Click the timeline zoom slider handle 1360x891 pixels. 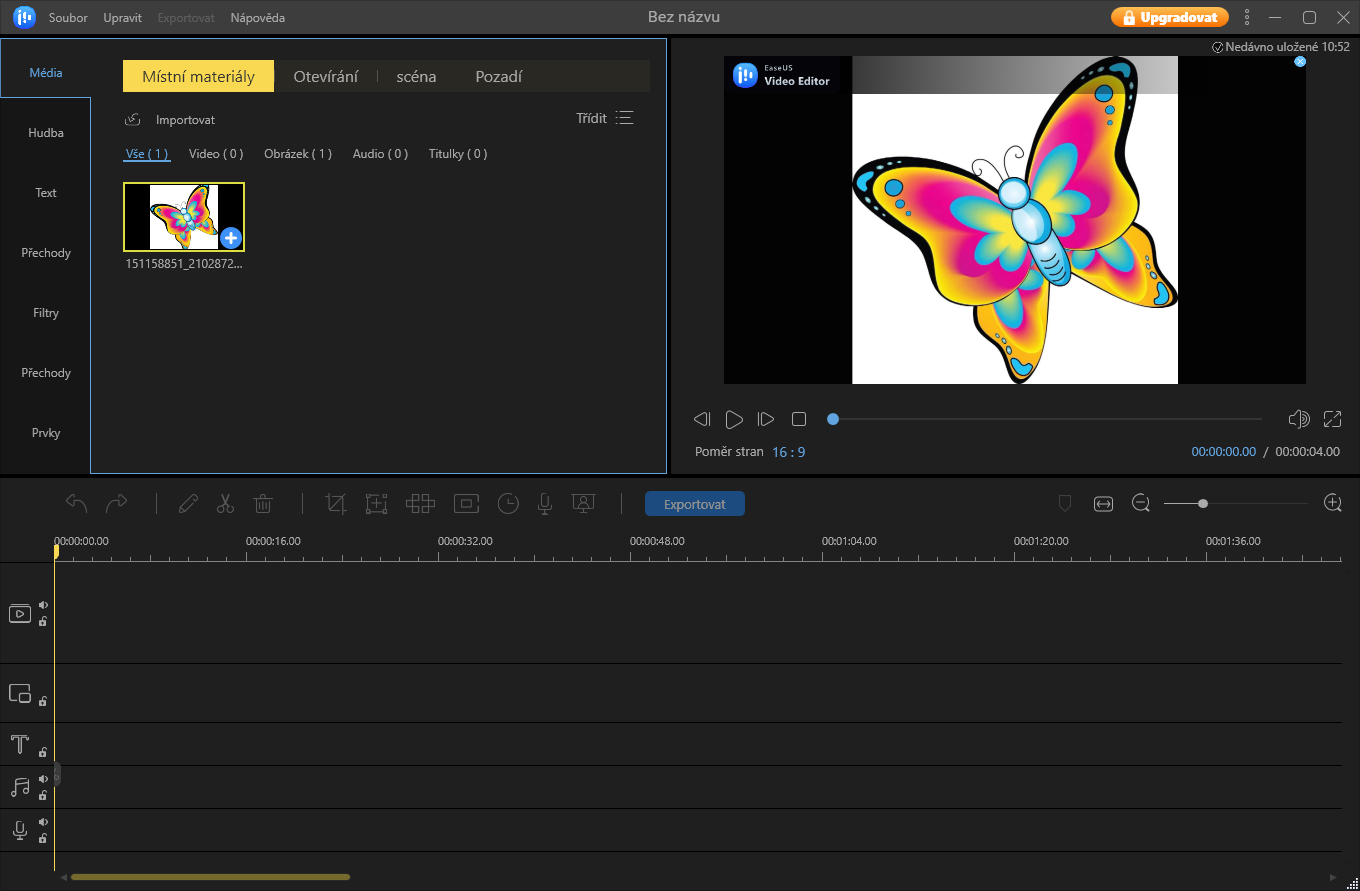1203,504
